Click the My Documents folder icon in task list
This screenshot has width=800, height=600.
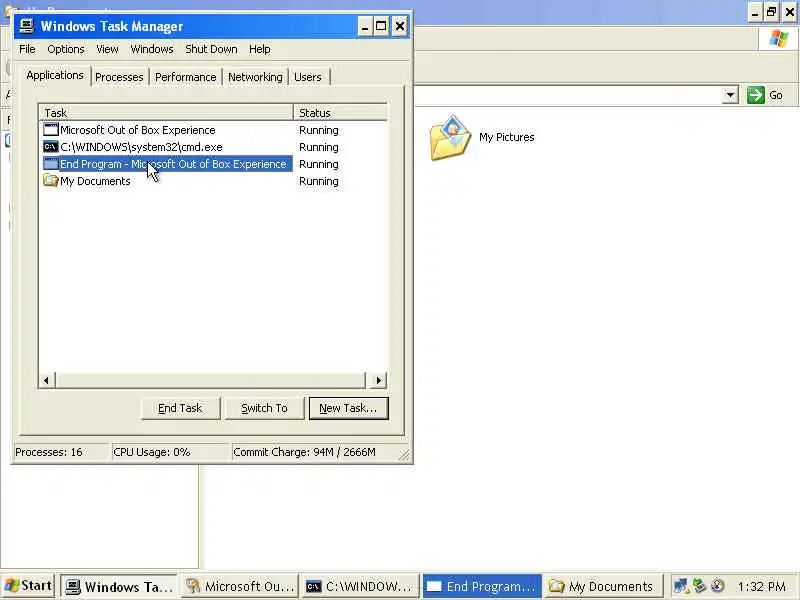pyautogui.click(x=51, y=181)
